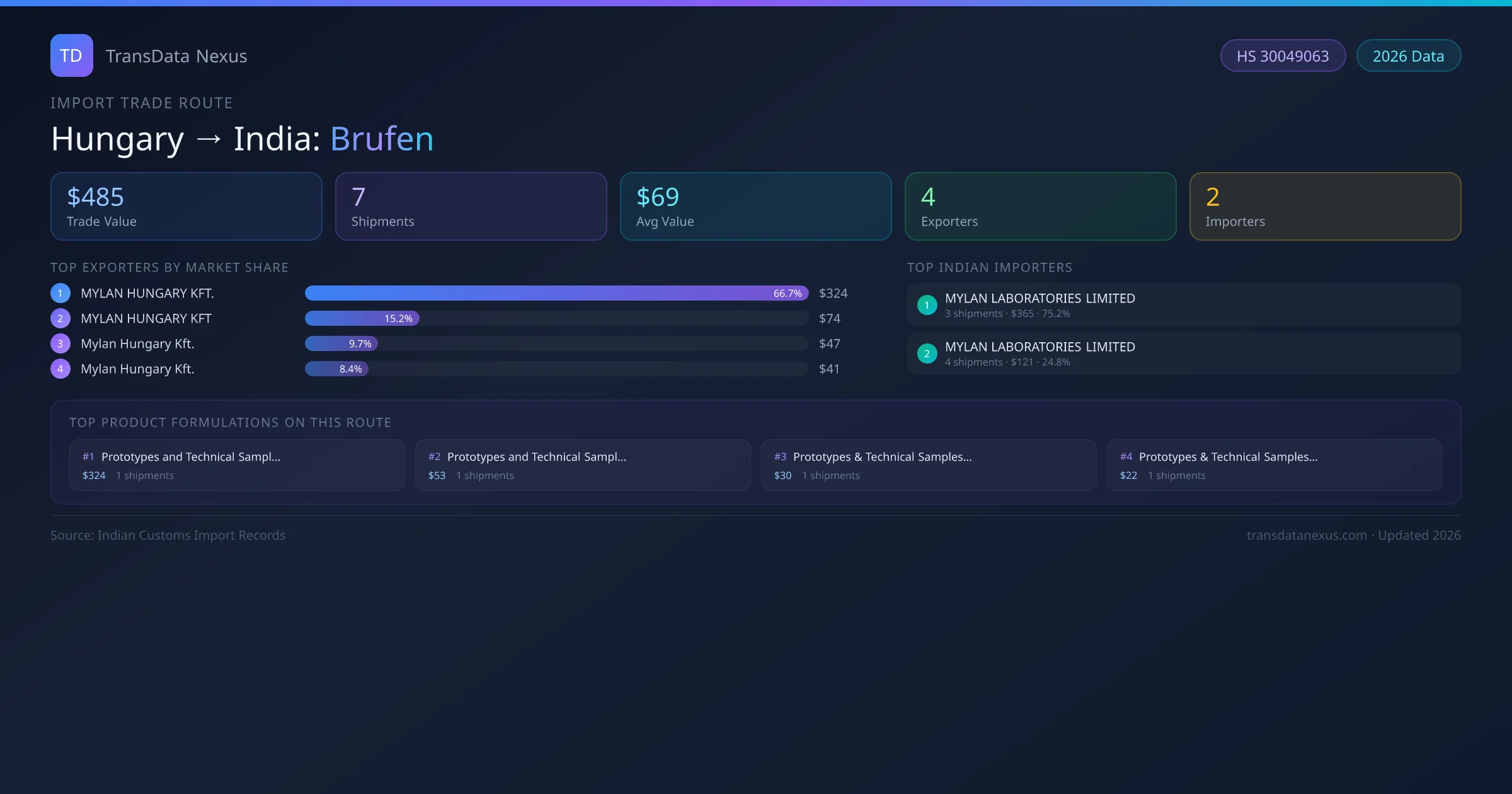This screenshot has height=794, width=1512.
Task: Select importer with 3 shipments $365
Action: click(1183, 305)
